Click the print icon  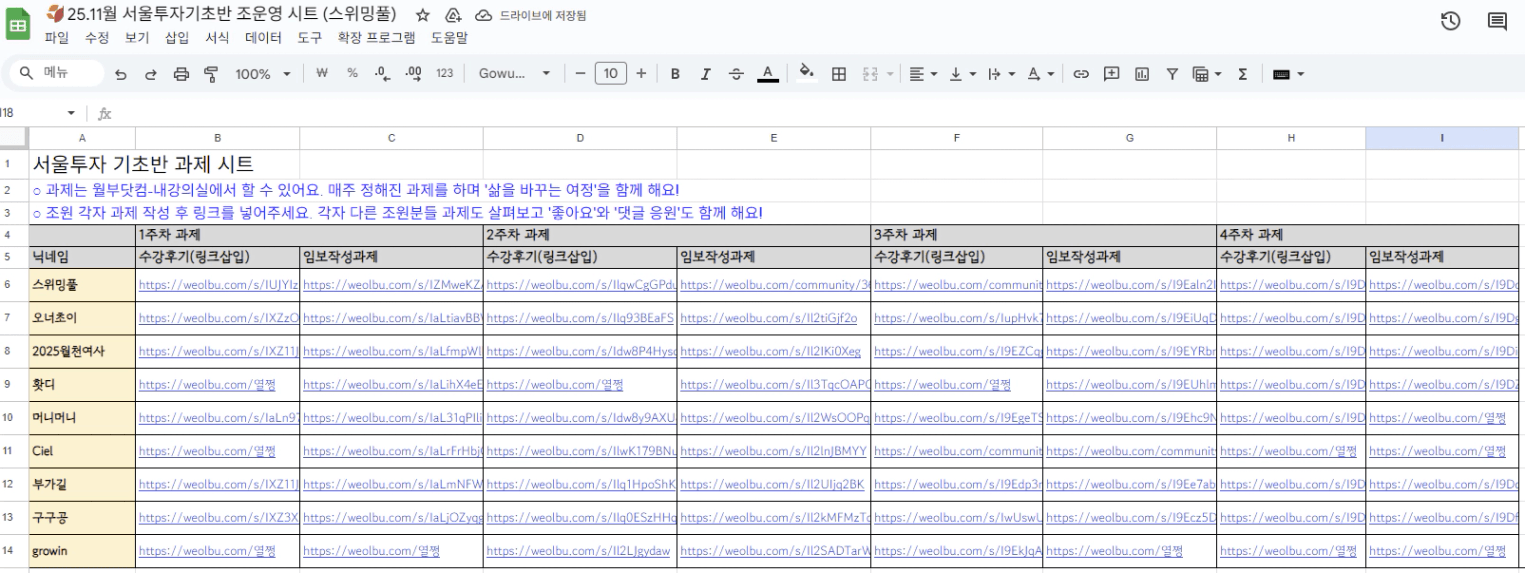pos(181,74)
